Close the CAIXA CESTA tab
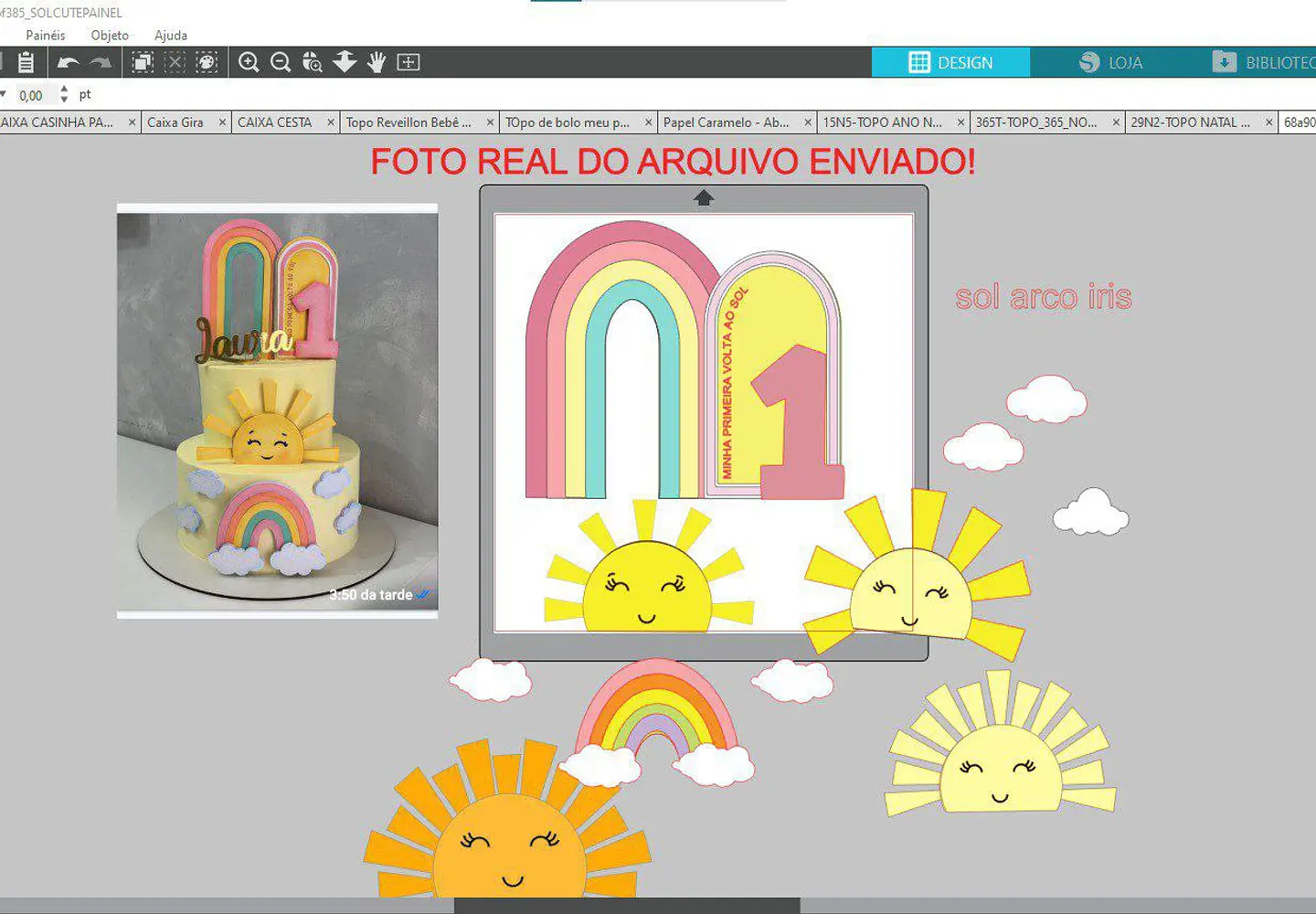1316x914 pixels. pos(331,122)
